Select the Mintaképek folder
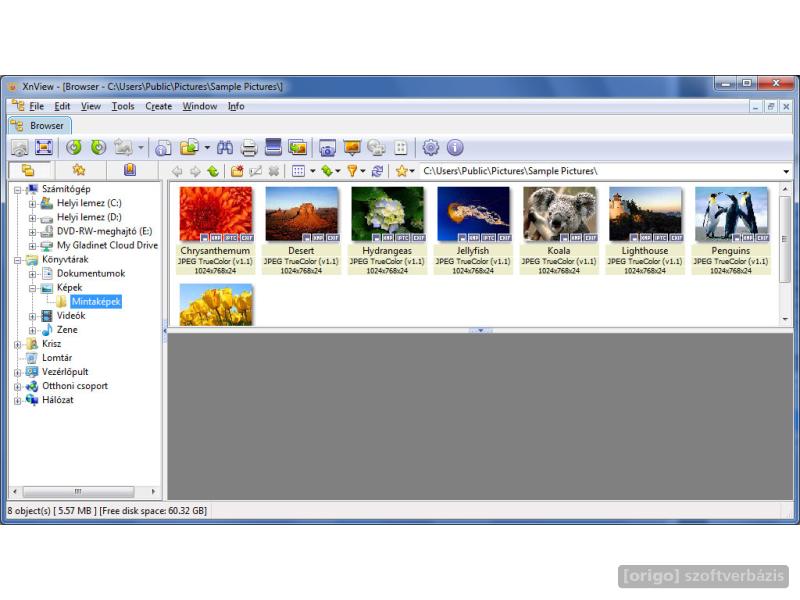Screen dimensions: 800x600 coord(96,302)
